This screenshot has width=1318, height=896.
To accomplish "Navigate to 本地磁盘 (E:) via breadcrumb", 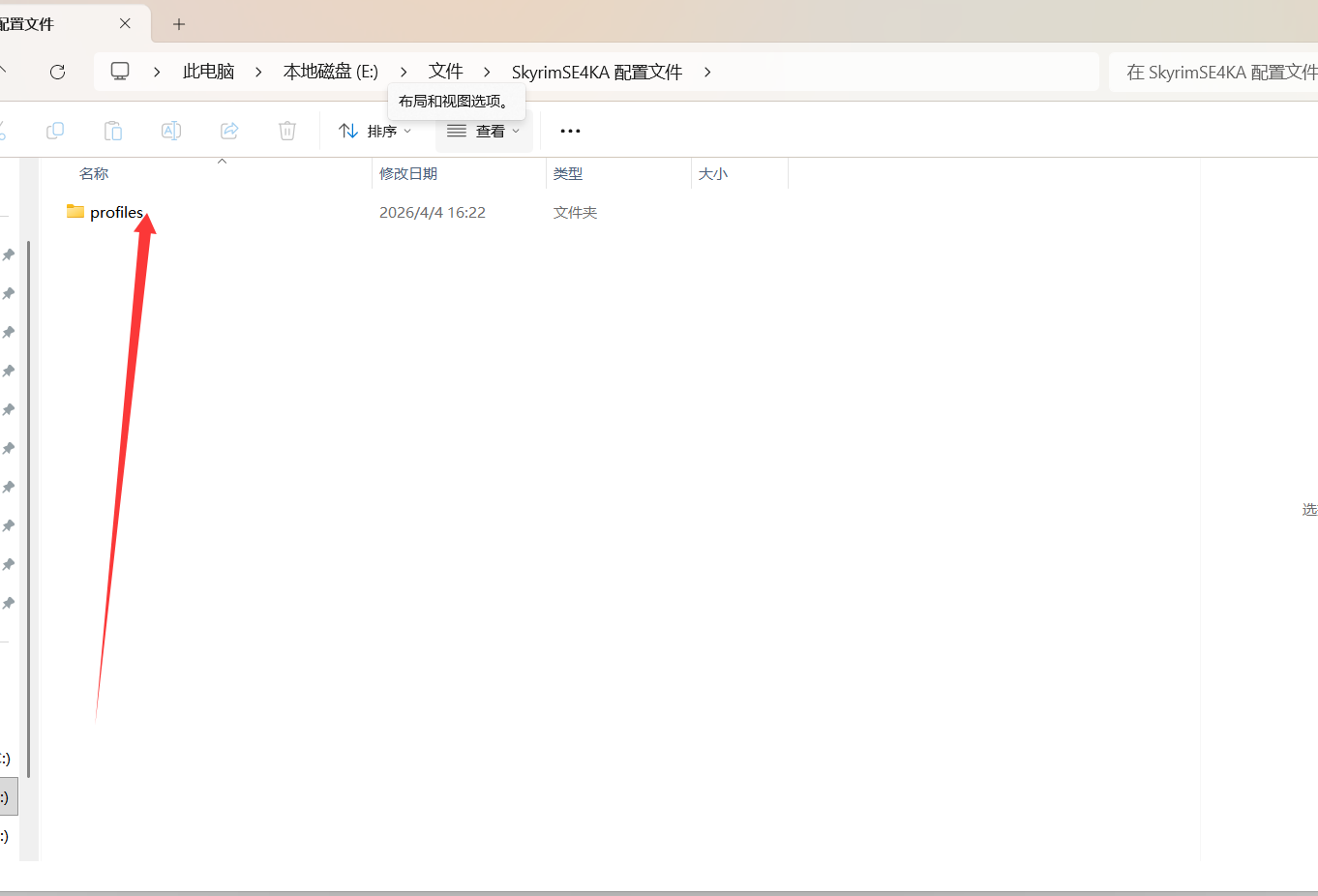I will 330,72.
